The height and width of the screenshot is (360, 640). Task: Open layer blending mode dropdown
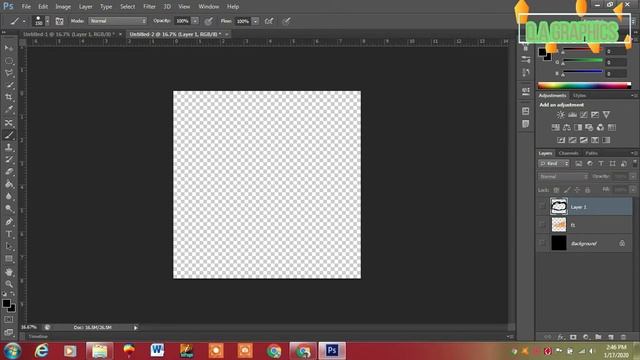[x=563, y=177]
